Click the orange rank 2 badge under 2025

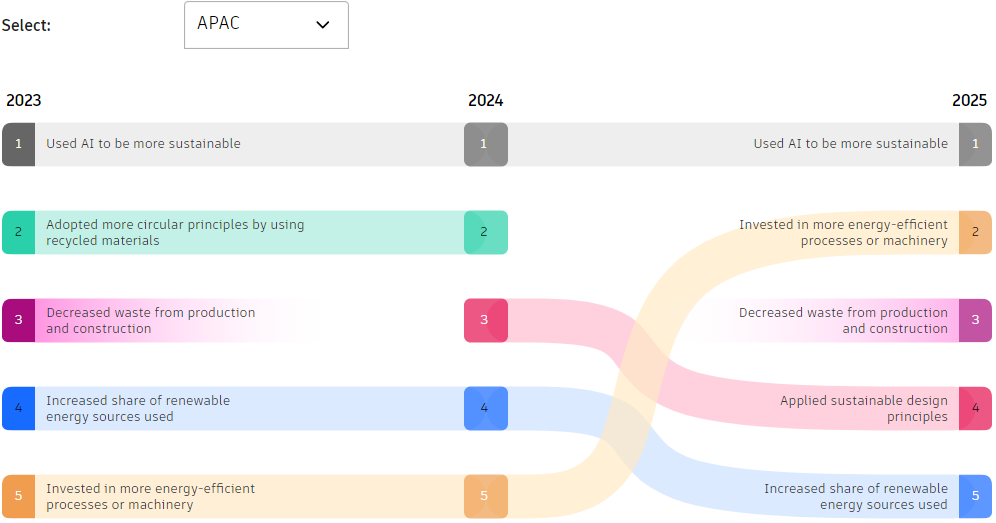975,232
